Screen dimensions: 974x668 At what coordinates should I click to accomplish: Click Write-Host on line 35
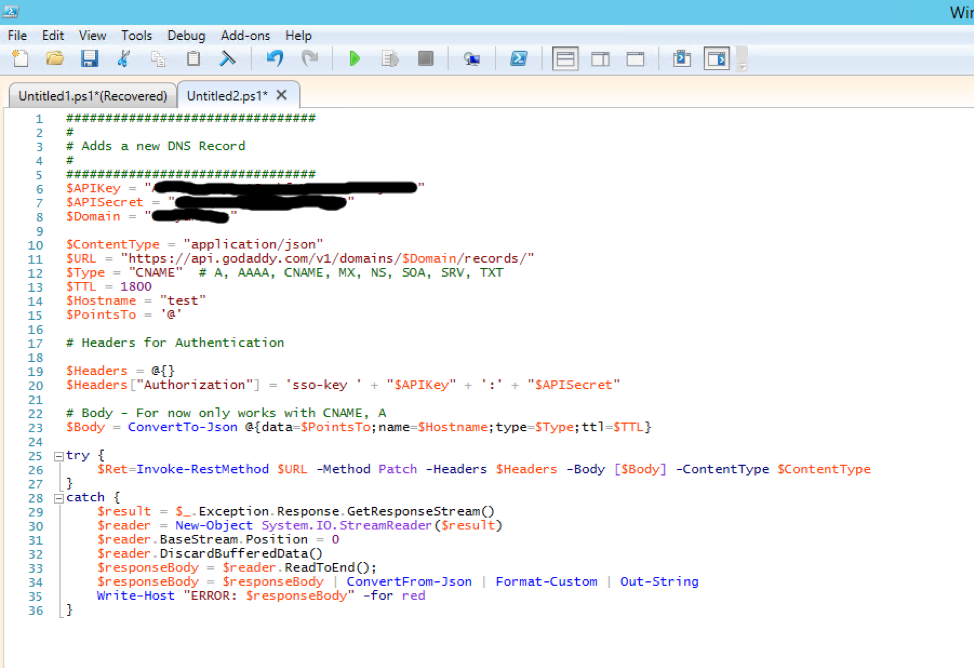(x=135, y=596)
